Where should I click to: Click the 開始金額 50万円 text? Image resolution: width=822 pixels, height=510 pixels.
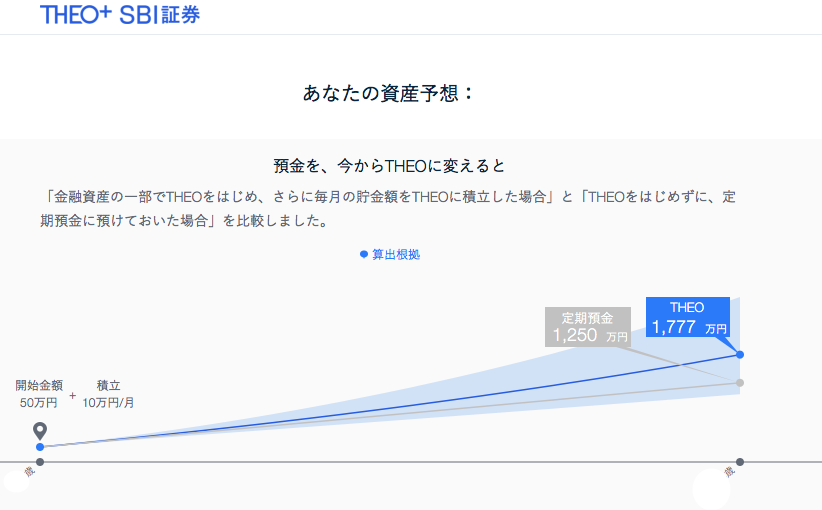pos(39,394)
